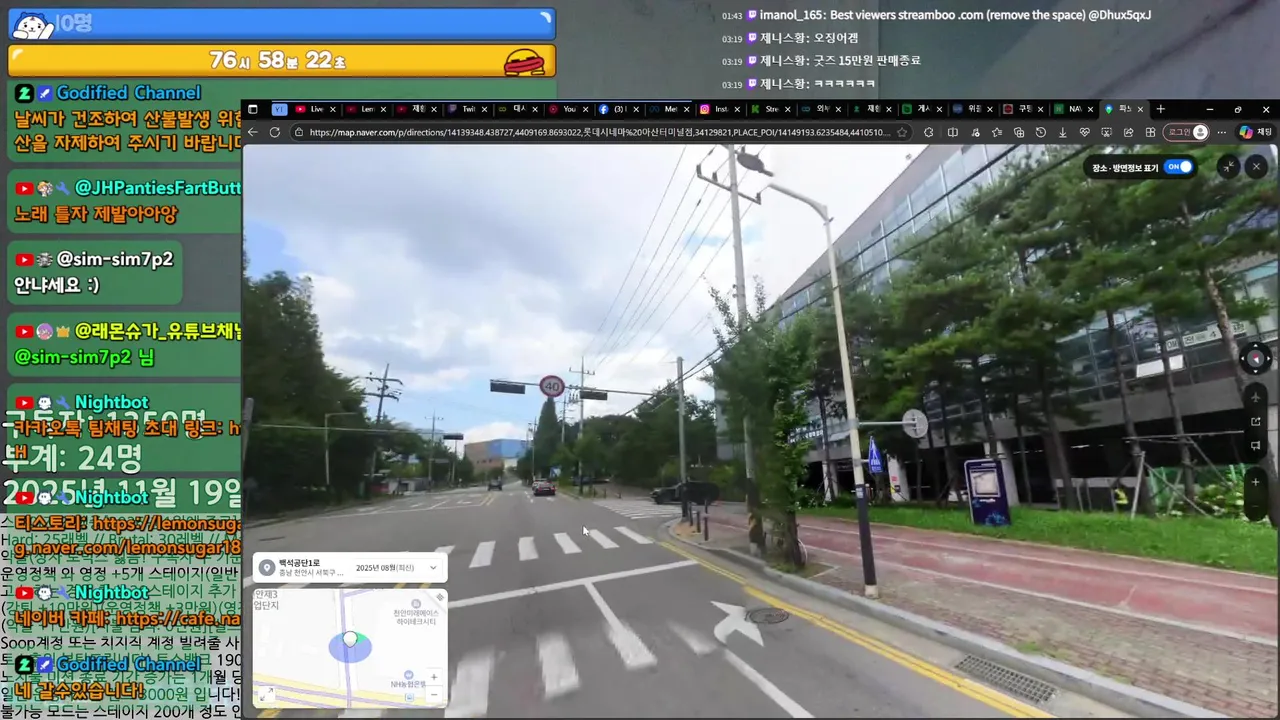Go back to the previous browser page
The width and height of the screenshot is (1280, 720).
[253, 132]
